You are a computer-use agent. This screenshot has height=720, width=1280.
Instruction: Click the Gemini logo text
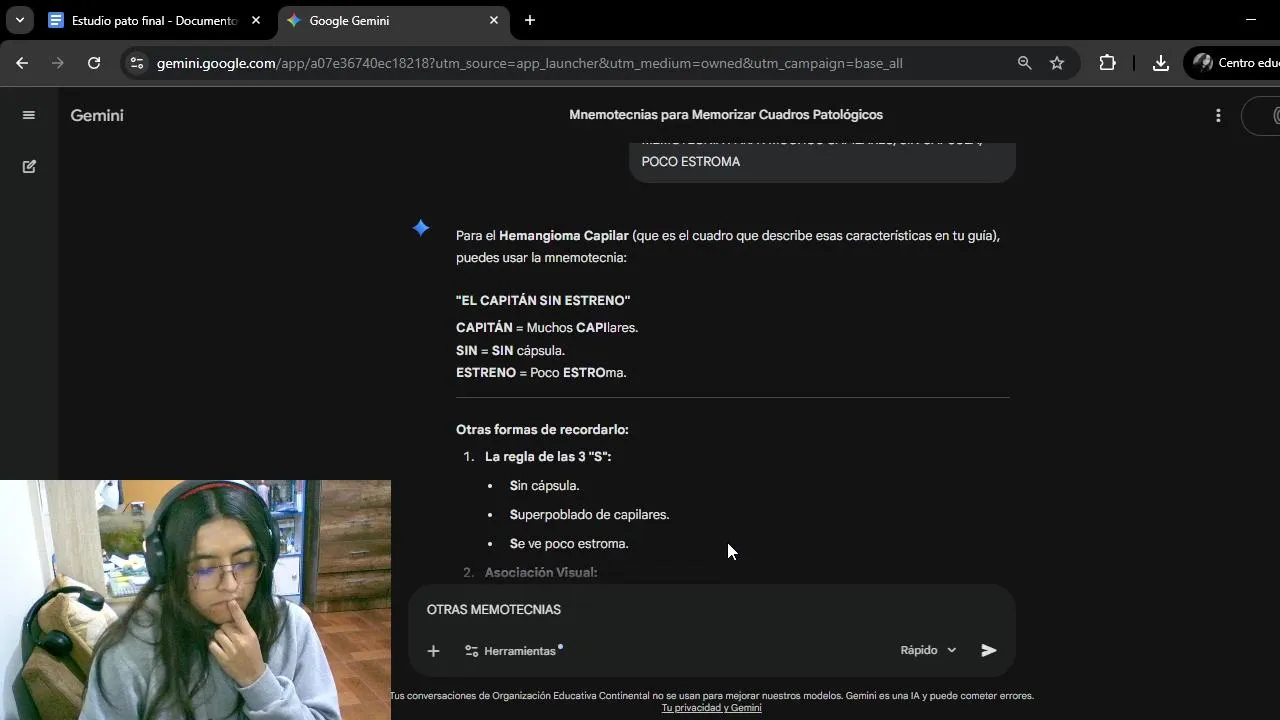(97, 115)
